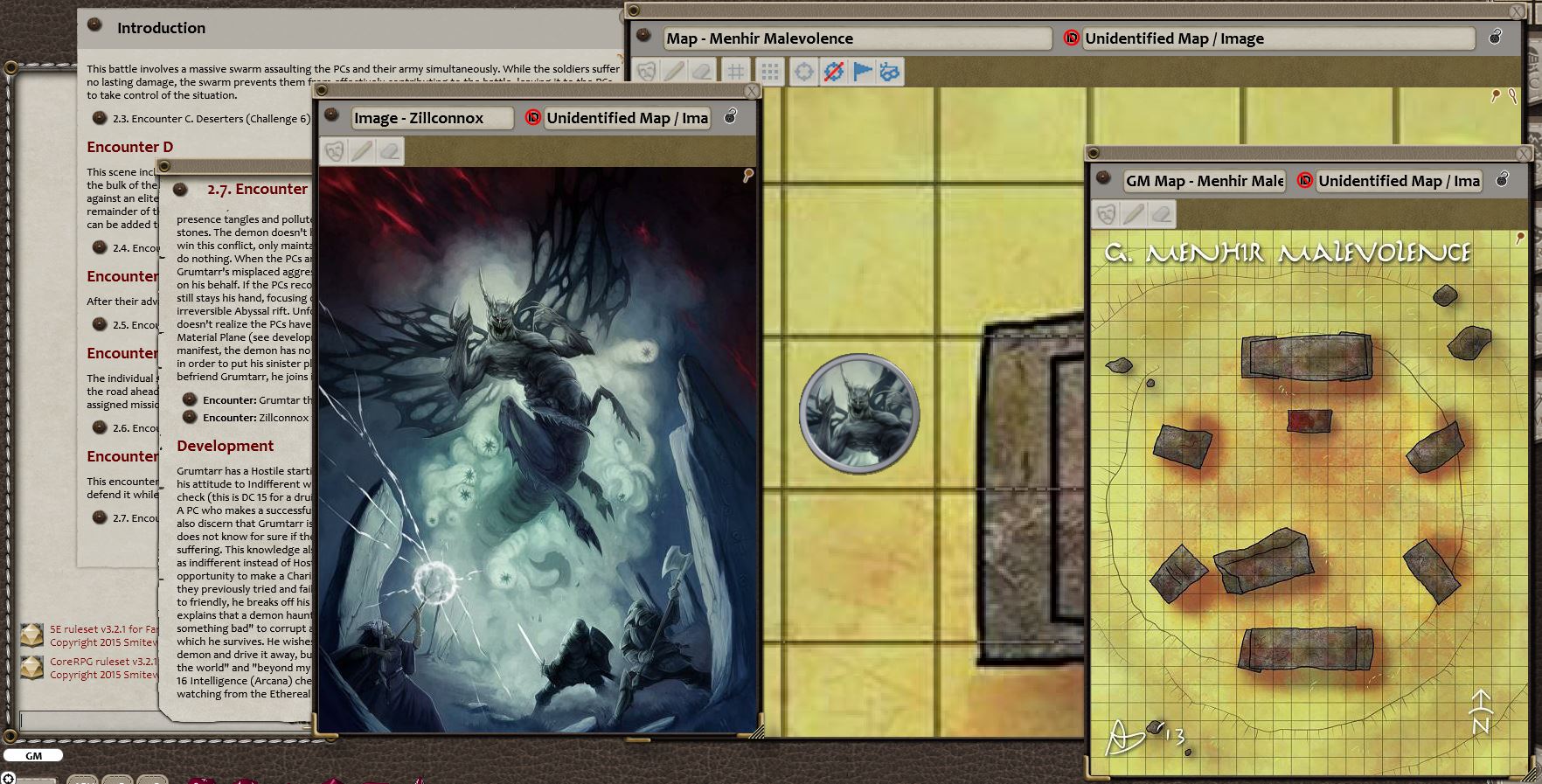The height and width of the screenshot is (784, 1542).
Task: Click the link button beside Image - Zillconnox title
Action: (x=331, y=115)
